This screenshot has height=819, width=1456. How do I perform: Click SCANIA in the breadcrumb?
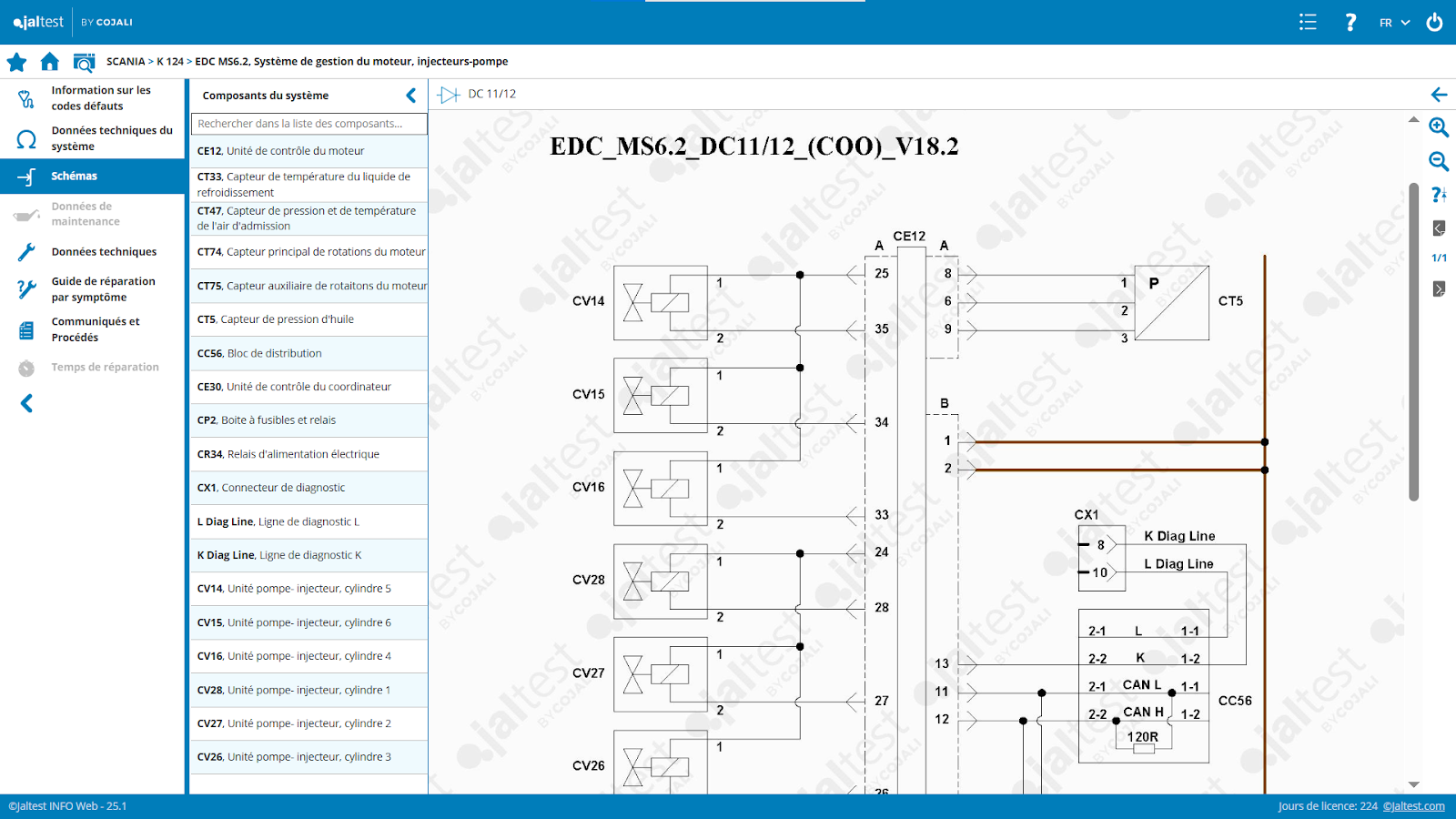pos(126,62)
